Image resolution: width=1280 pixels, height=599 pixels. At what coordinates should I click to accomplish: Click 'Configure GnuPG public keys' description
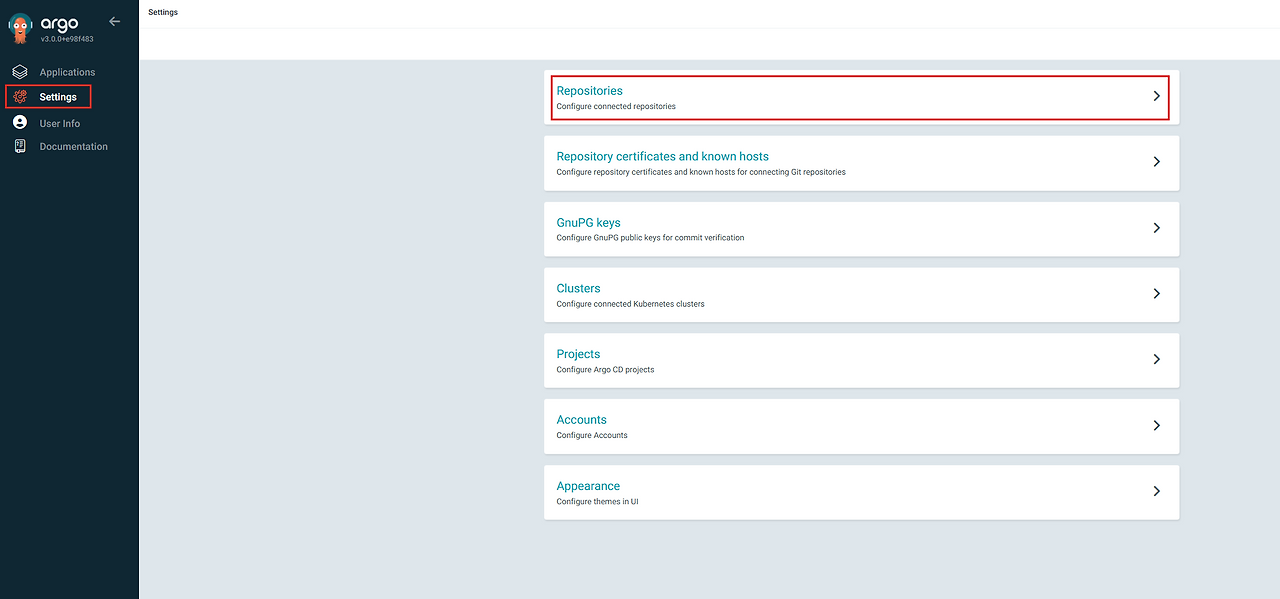[x=650, y=238]
